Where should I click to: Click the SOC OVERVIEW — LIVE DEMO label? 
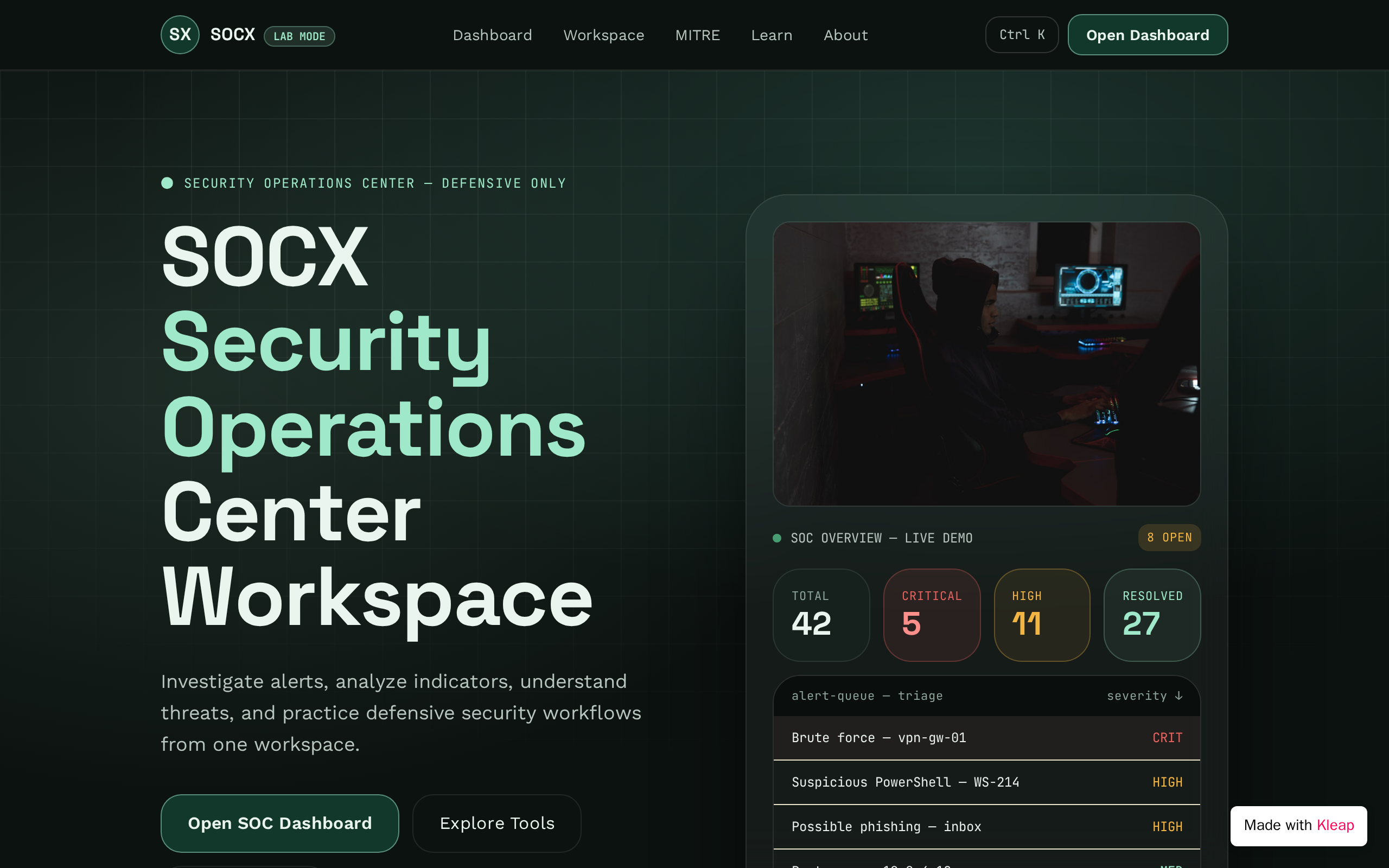click(x=882, y=538)
